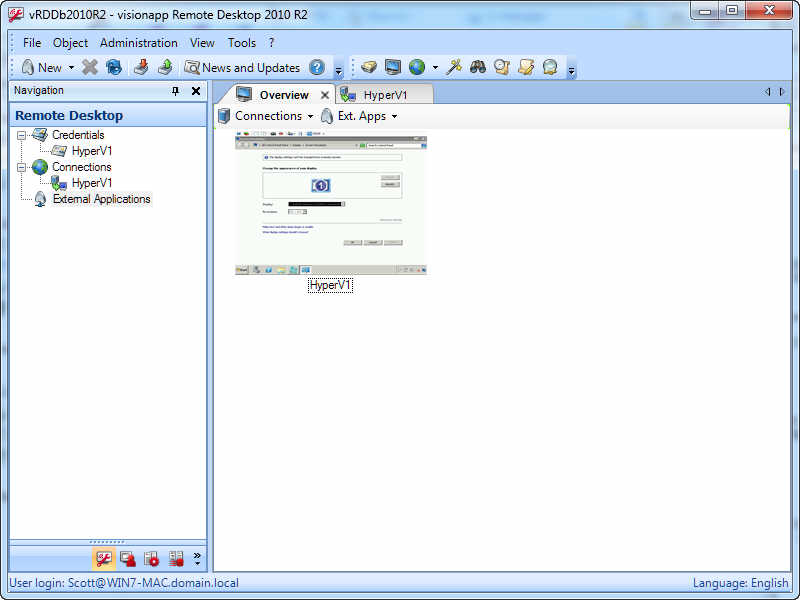This screenshot has width=800, height=600.
Task: Click the blue help question mark icon
Action: pos(317,67)
